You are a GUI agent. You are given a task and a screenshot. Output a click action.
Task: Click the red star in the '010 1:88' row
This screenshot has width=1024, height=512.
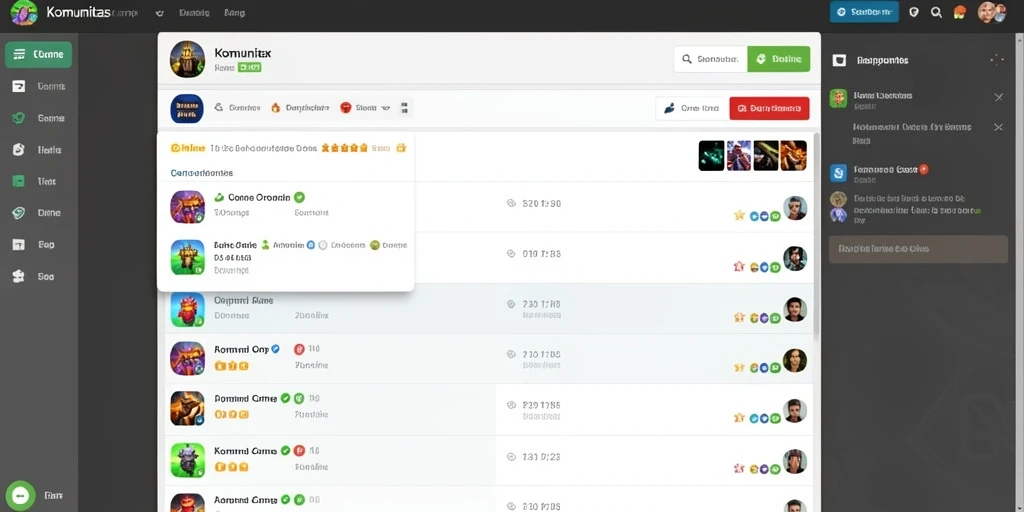pyautogui.click(x=739, y=266)
